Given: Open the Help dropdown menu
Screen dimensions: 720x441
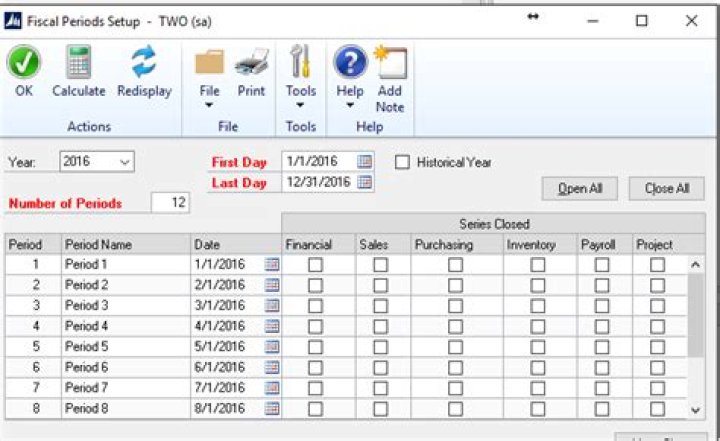Looking at the screenshot, I should coord(350,75).
